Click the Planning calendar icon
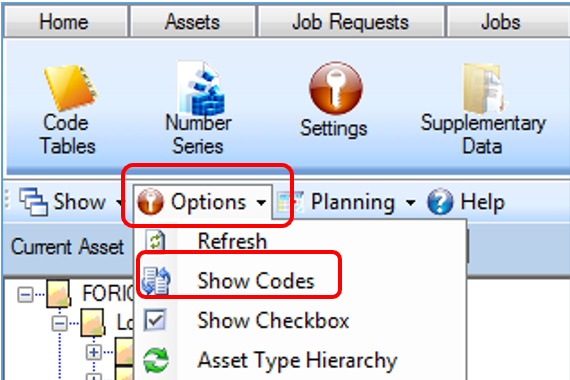 pos(290,202)
